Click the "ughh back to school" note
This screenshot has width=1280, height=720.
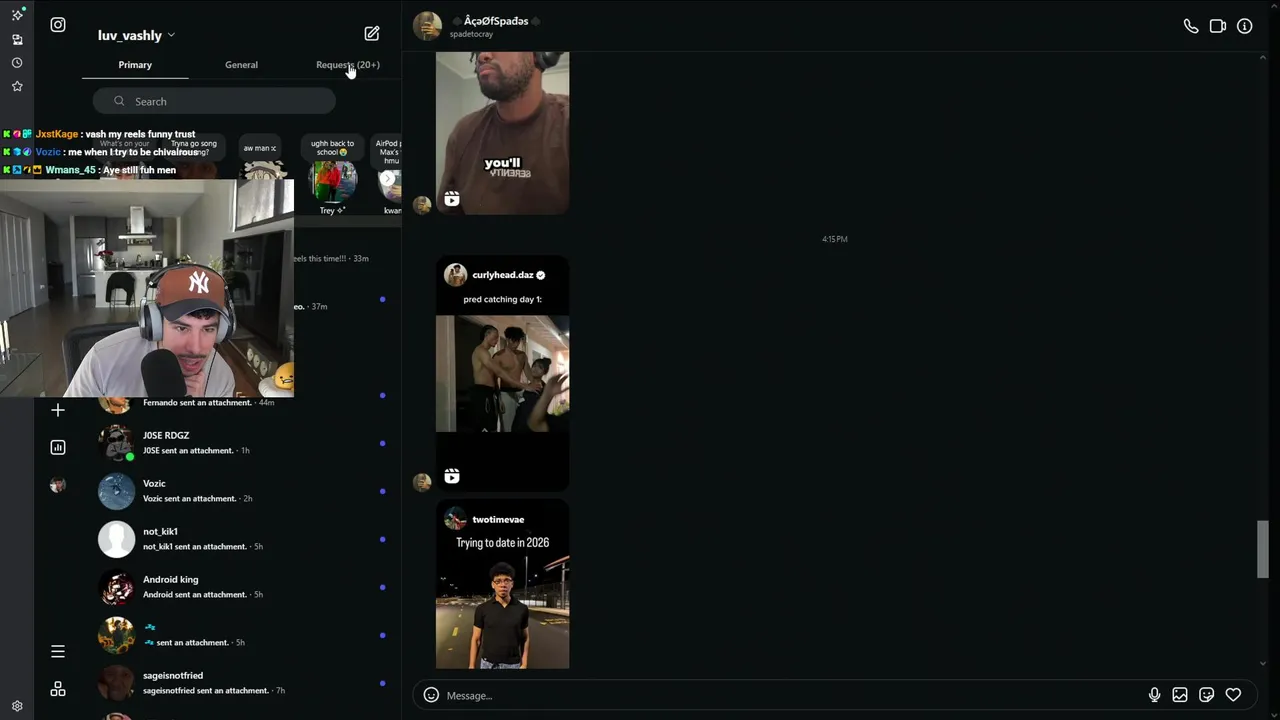[332, 148]
